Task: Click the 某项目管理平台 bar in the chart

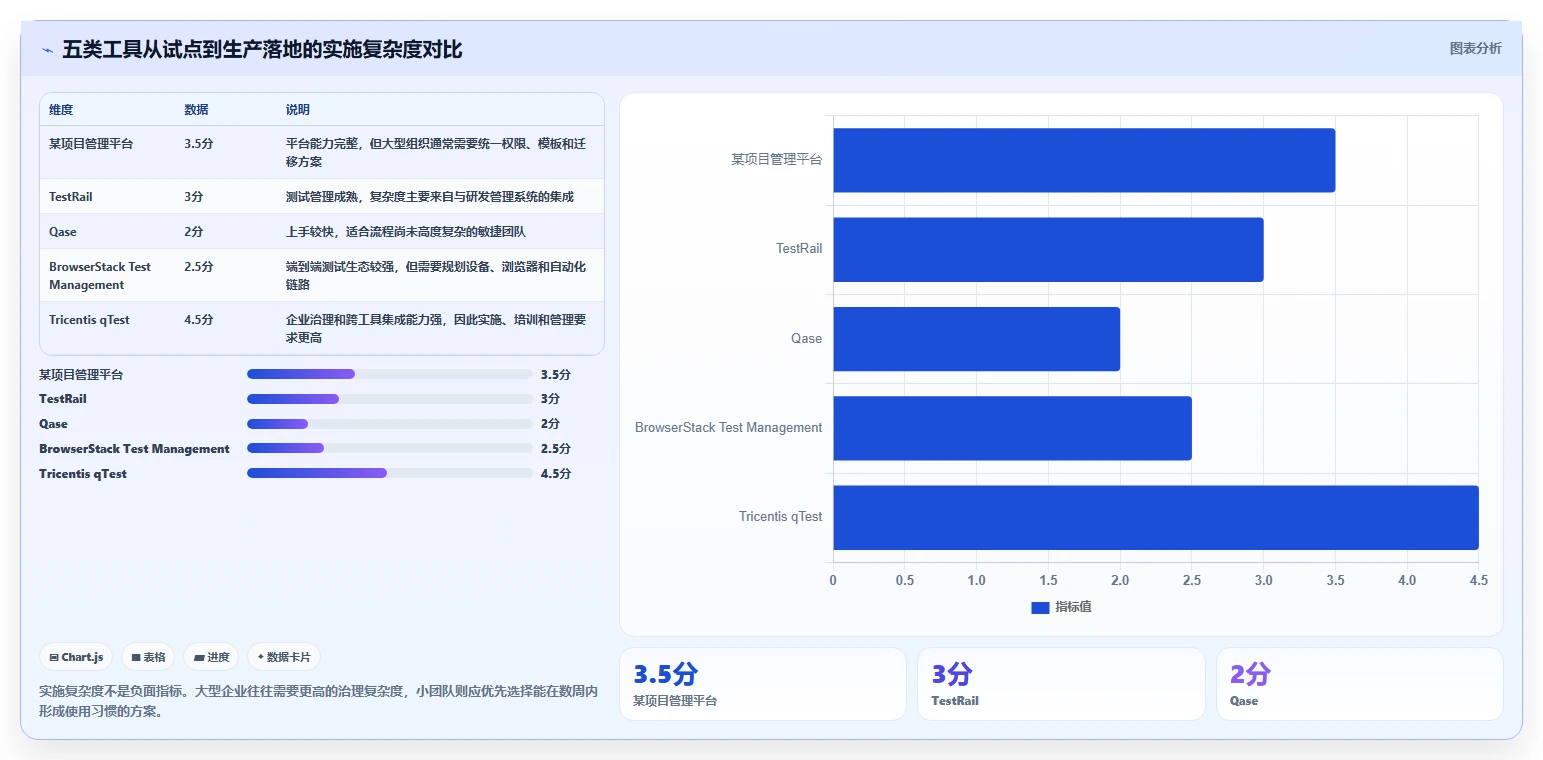Action: coord(1084,160)
